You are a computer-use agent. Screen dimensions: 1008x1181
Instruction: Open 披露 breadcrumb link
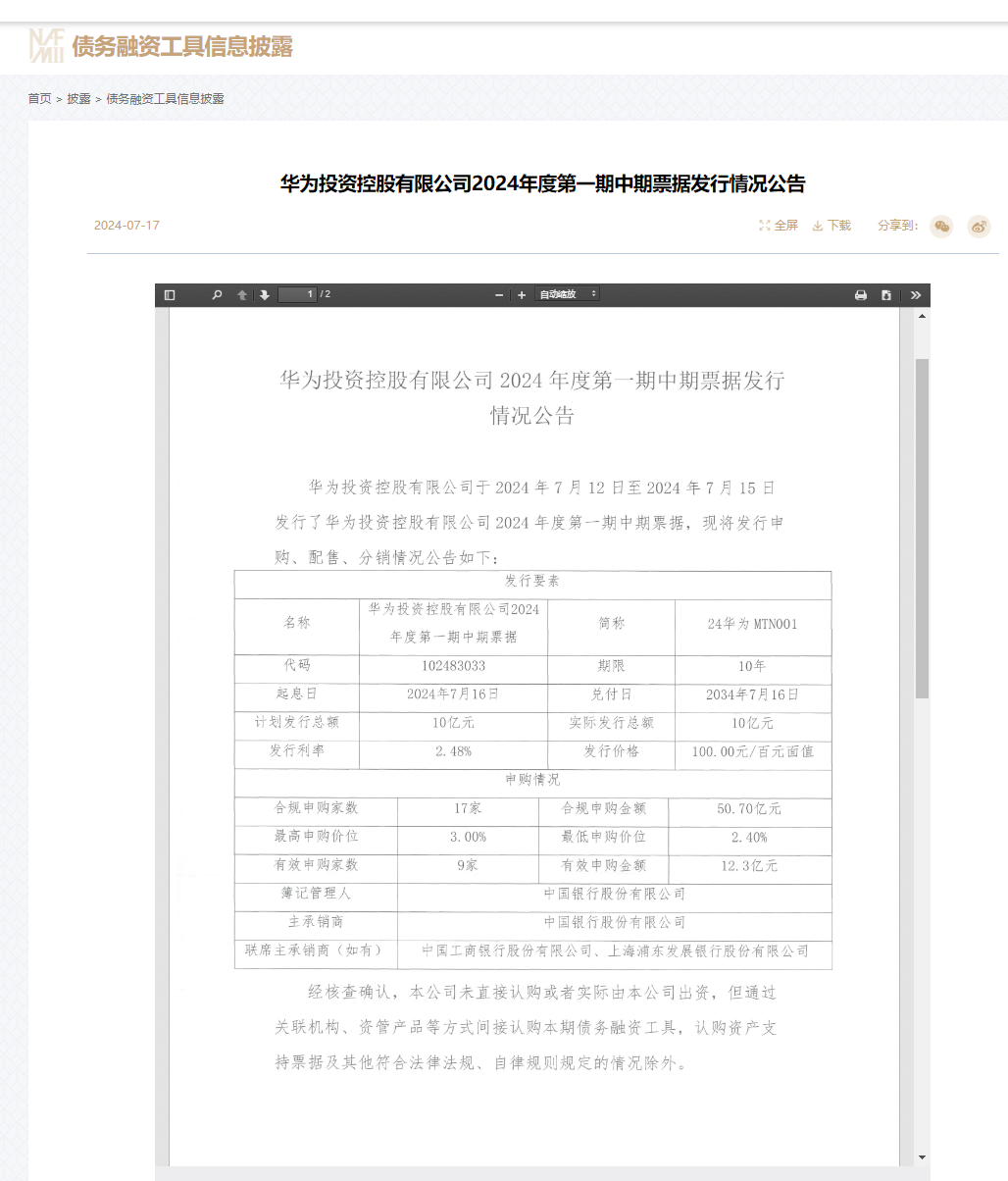[78, 99]
